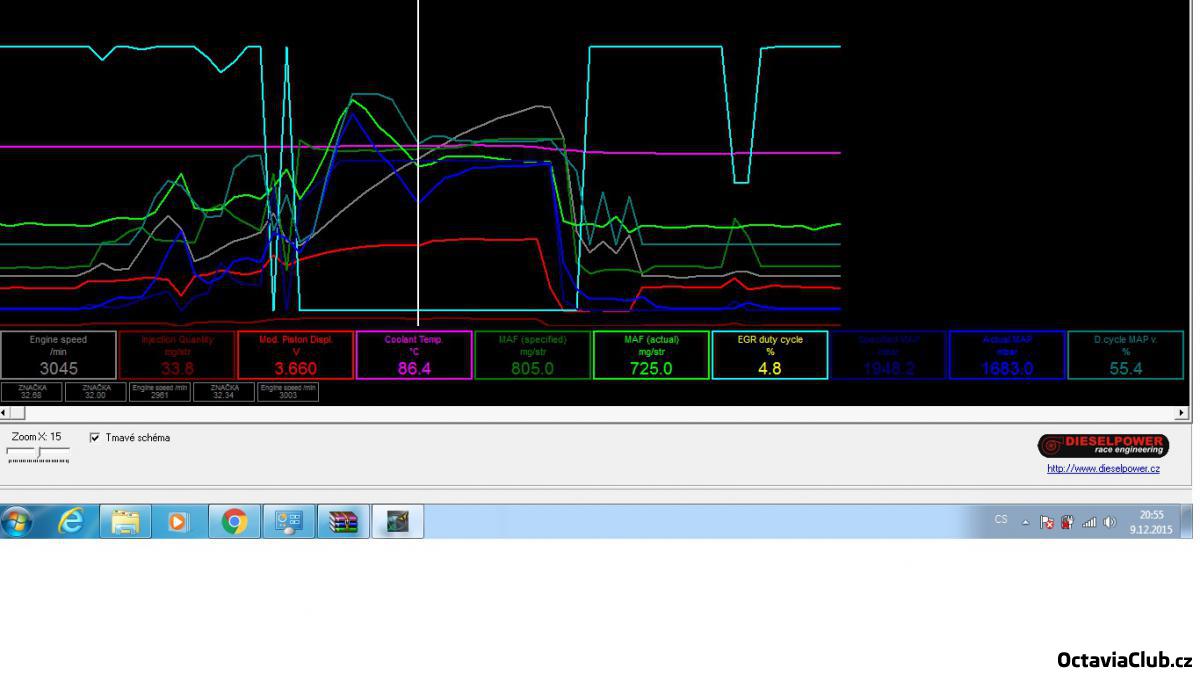The image size is (1200, 675).
Task: Click the DieselPower race engineering logo
Action: click(x=1102, y=446)
